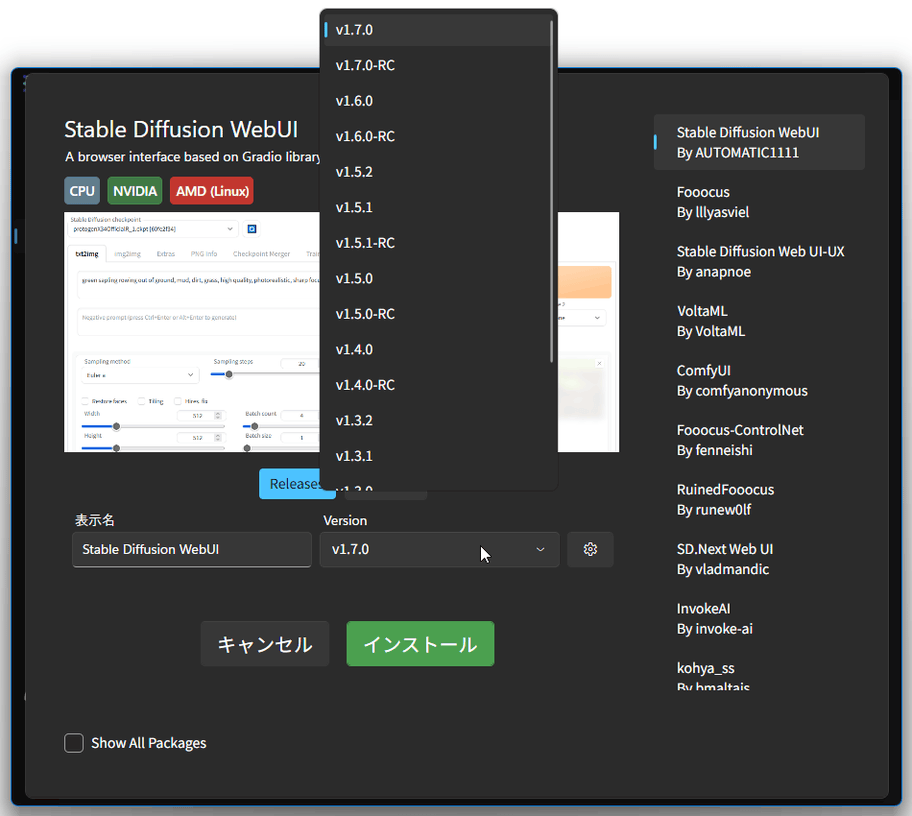Select Fooocus package by lllyasviel
The image size is (912, 816).
coord(759,202)
